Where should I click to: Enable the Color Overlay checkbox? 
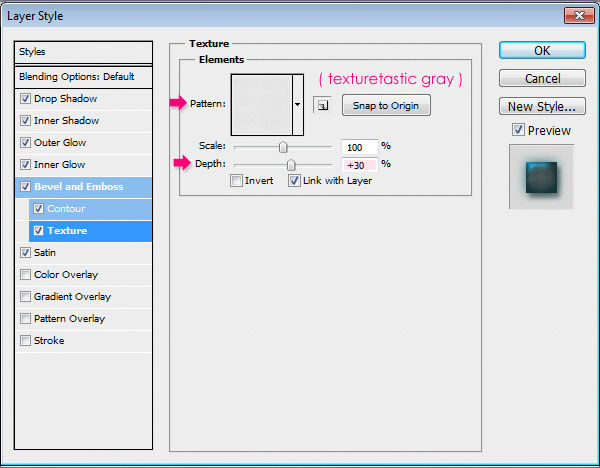point(25,274)
